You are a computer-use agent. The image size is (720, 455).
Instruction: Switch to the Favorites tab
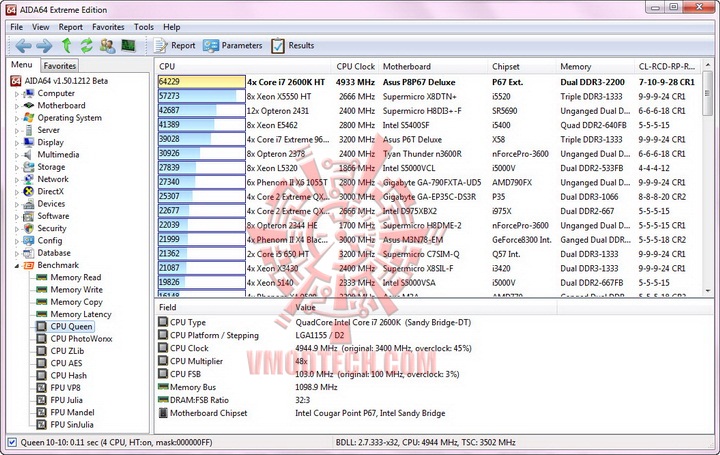coord(60,66)
